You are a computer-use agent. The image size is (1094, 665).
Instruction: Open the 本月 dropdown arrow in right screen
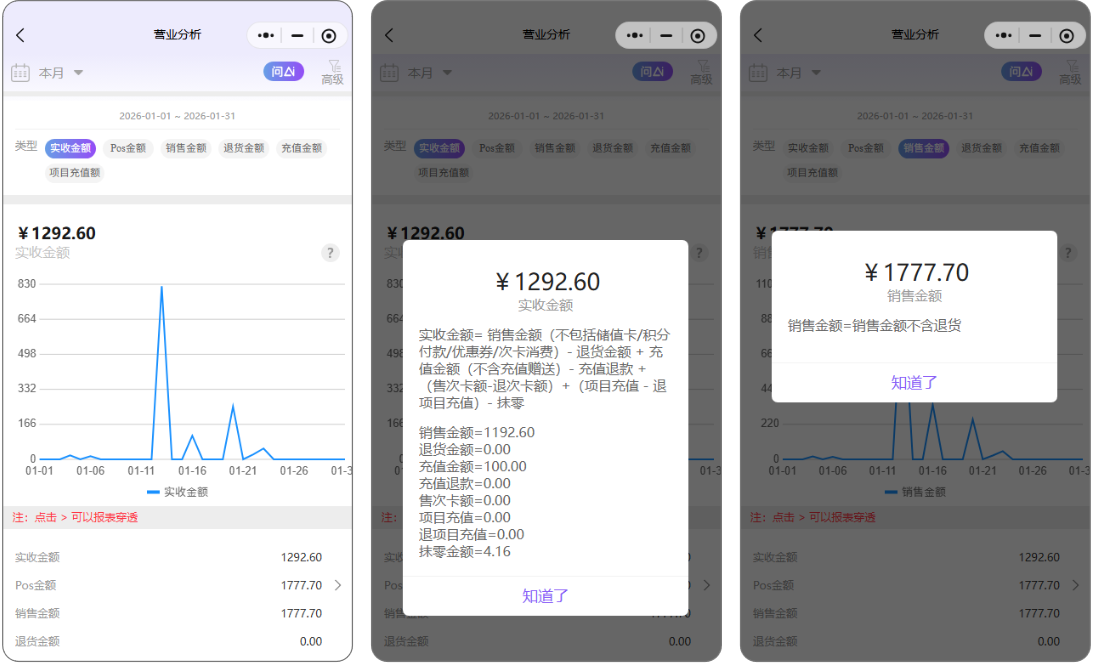point(816,73)
